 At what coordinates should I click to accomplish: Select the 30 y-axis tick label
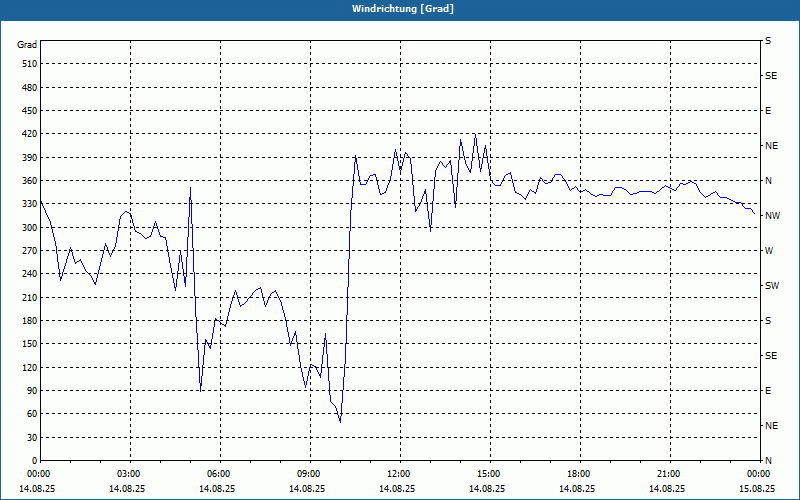pyautogui.click(x=32, y=437)
